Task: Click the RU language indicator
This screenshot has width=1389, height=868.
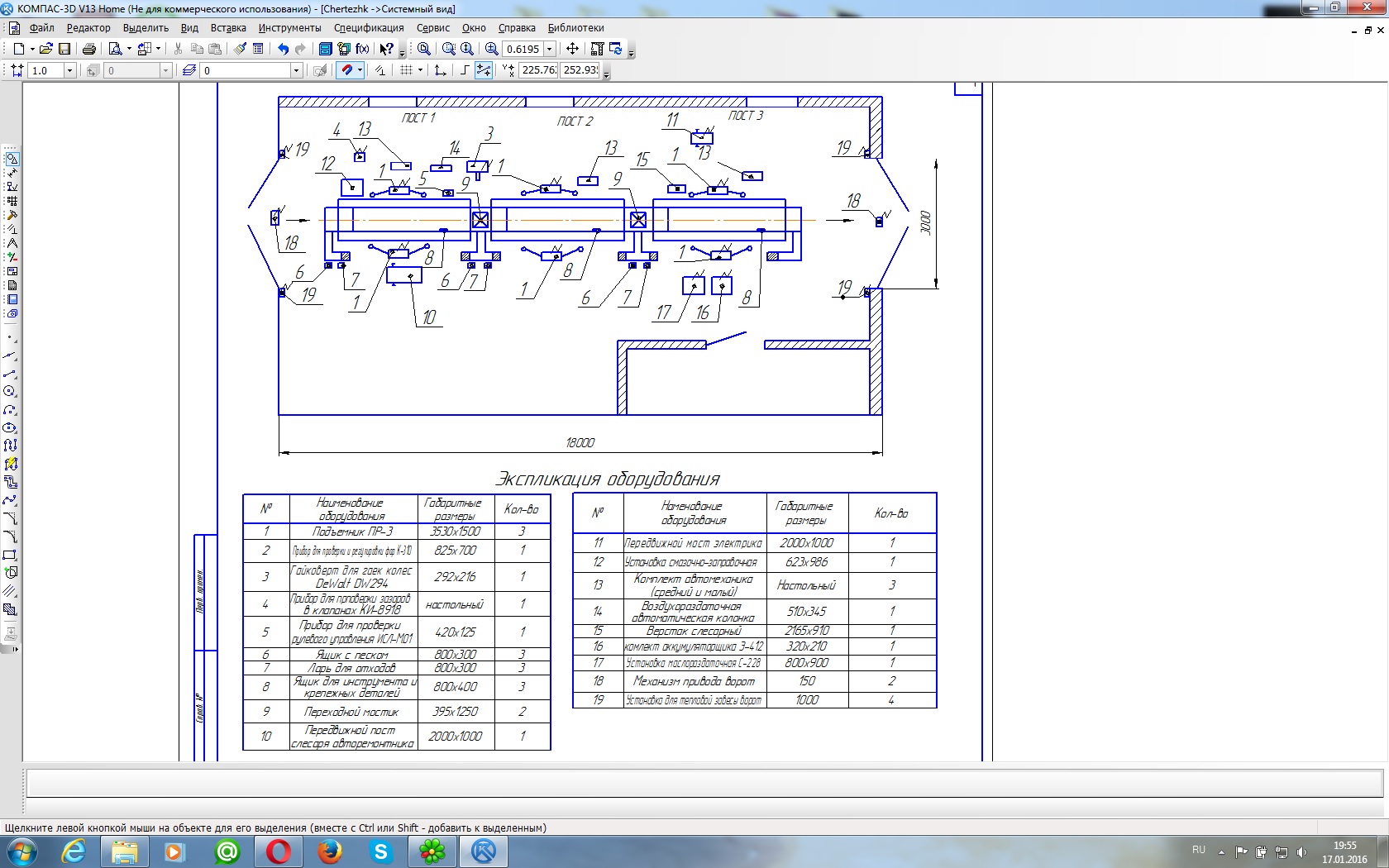Action: coord(1198,850)
